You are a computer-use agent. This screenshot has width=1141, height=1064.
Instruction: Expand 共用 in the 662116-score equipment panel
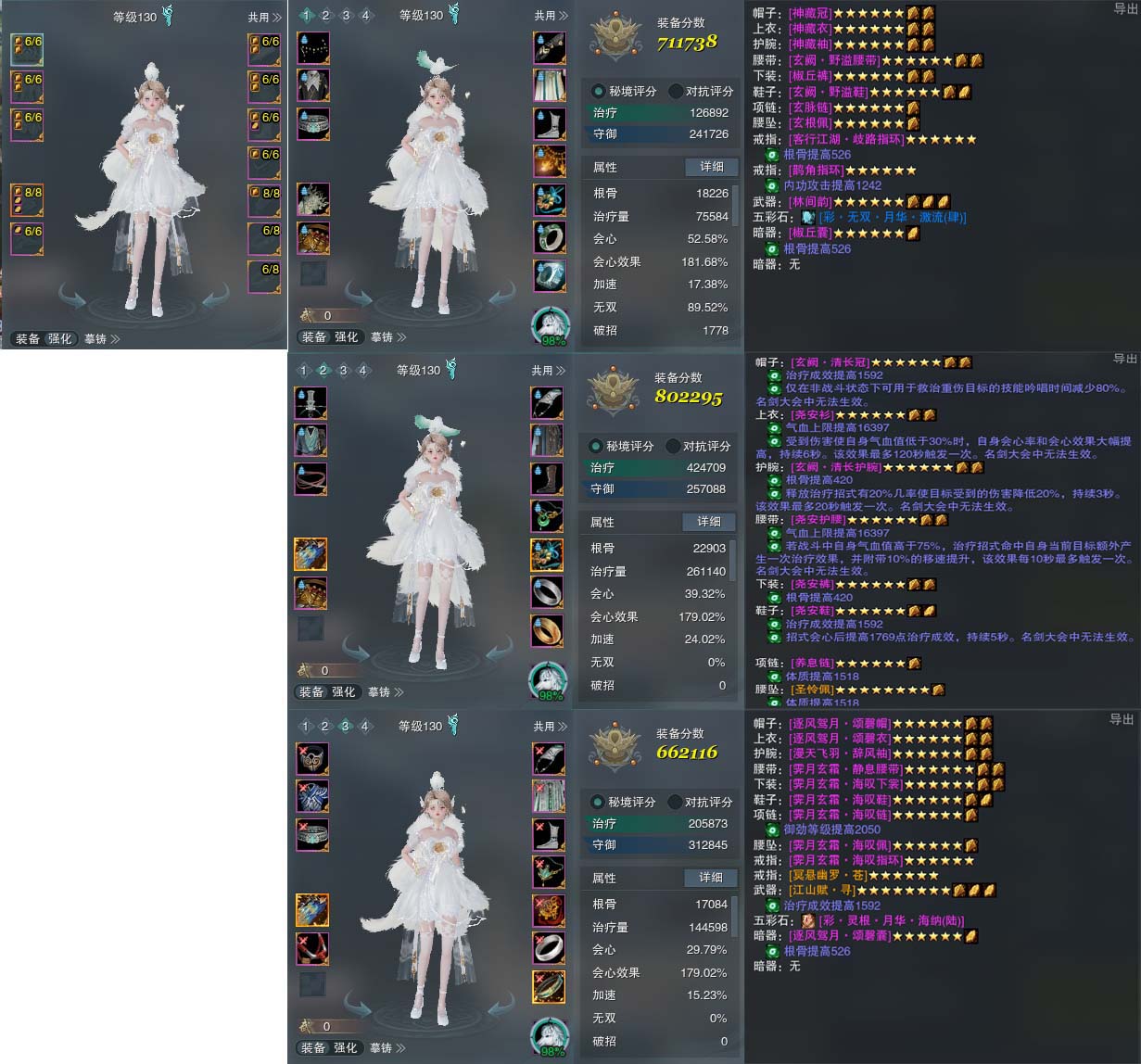[x=551, y=727]
